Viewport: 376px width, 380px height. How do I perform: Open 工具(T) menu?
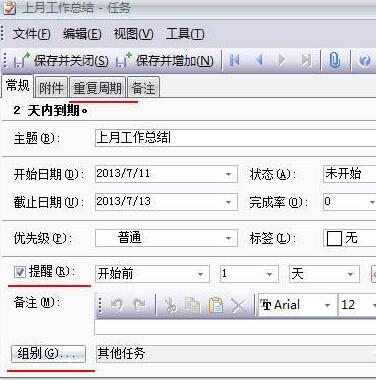pyautogui.click(x=185, y=34)
